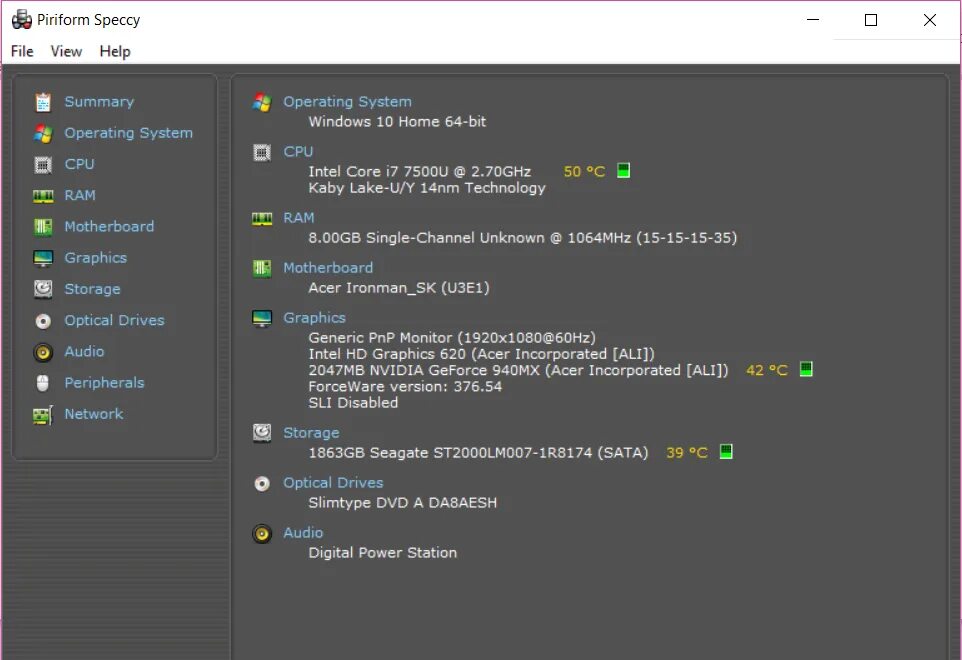
Task: Click the Motherboard icon in summary panel
Action: click(x=262, y=268)
